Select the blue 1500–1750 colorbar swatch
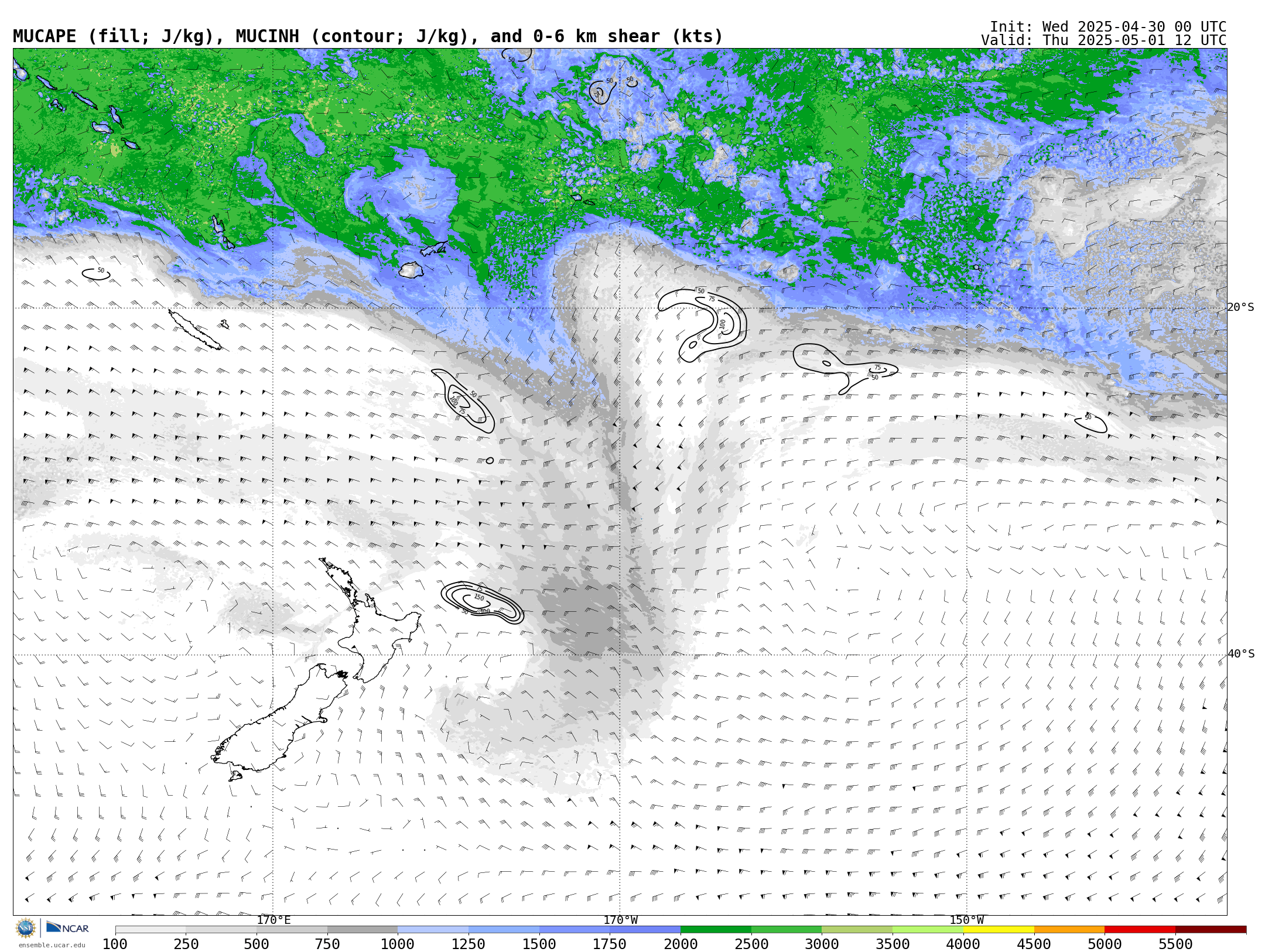 (575, 930)
